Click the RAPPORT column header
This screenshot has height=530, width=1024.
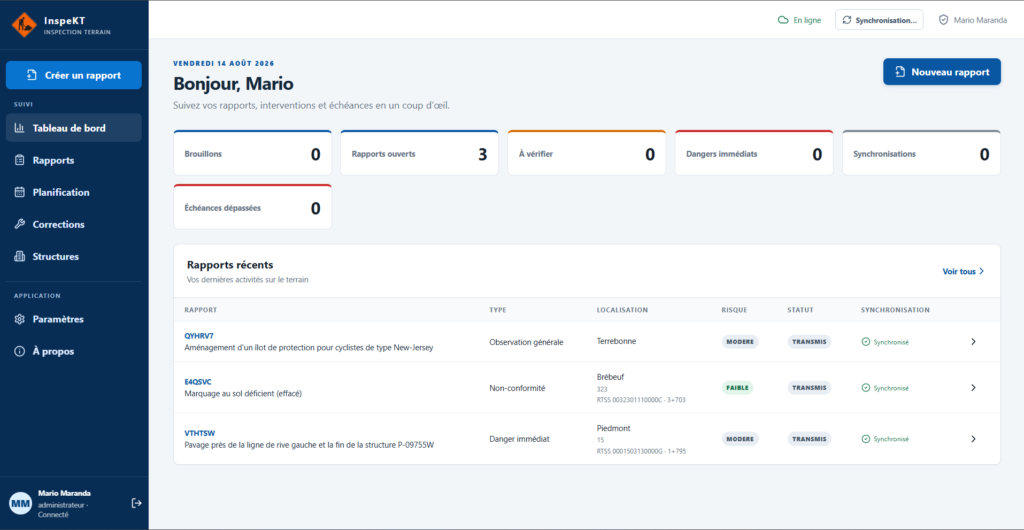click(x=201, y=310)
